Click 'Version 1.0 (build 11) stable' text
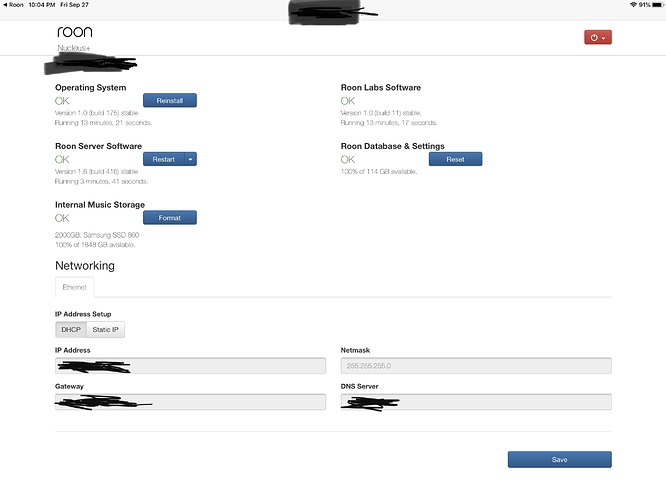 [381, 113]
